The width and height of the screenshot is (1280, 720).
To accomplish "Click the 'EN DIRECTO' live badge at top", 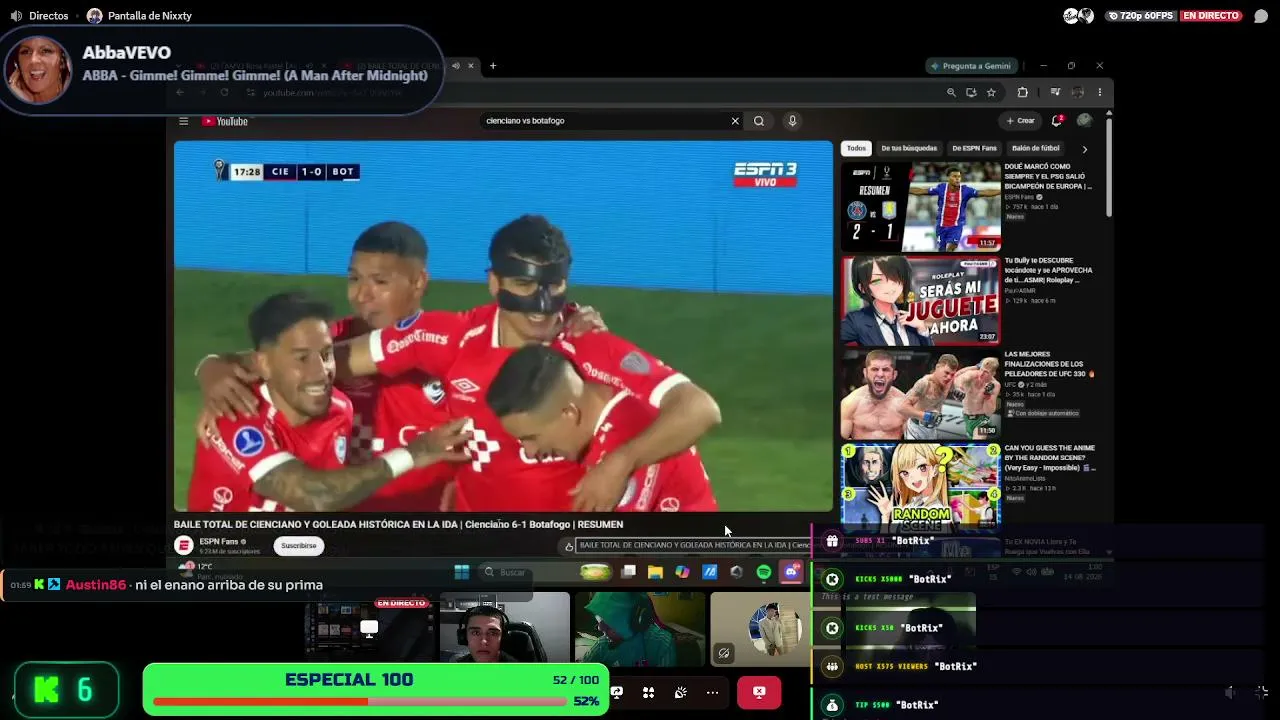I will (x=1211, y=16).
